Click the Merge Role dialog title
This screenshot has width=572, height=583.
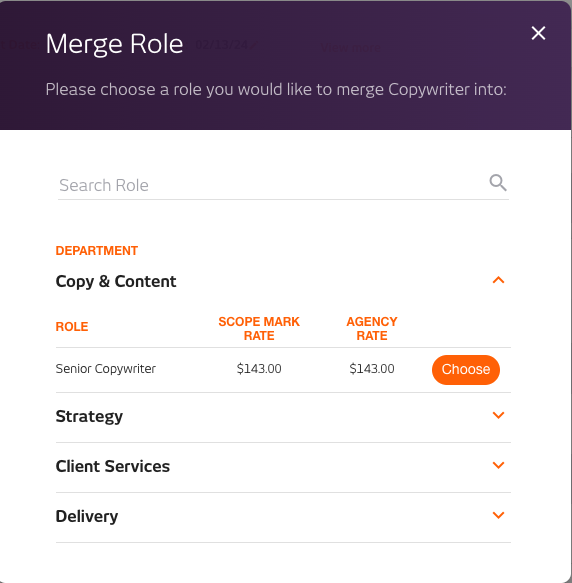pos(115,44)
